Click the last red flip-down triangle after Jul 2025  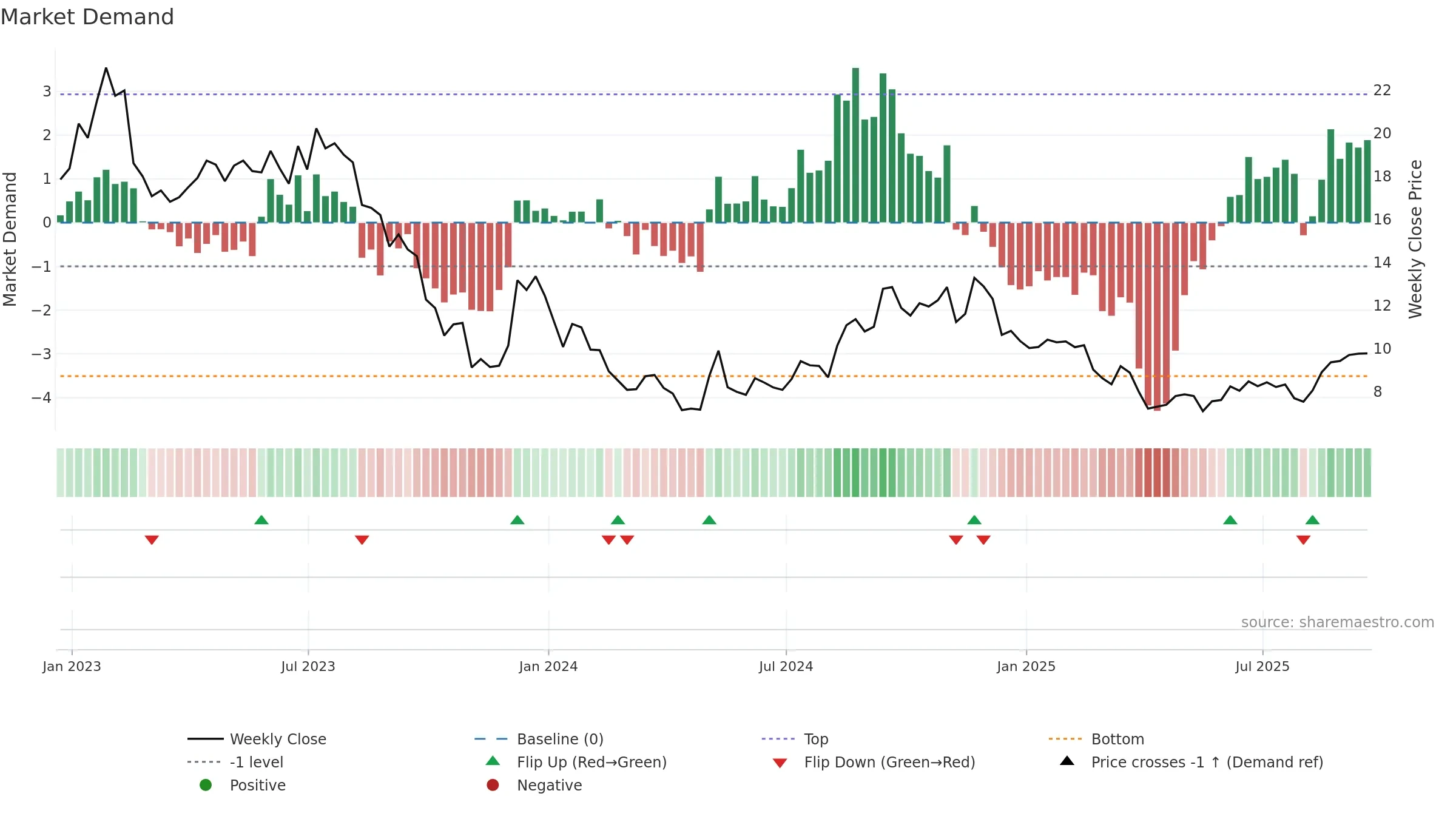(x=1304, y=540)
